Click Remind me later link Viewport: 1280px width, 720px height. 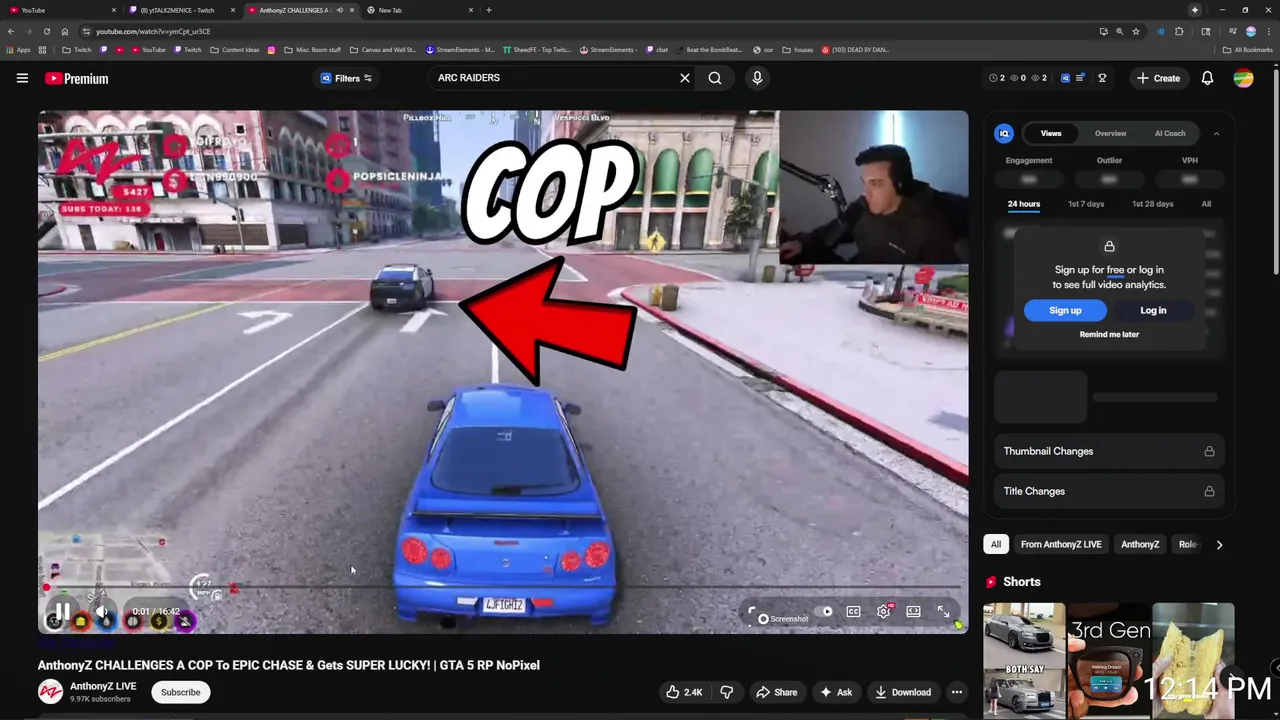pyautogui.click(x=1109, y=334)
